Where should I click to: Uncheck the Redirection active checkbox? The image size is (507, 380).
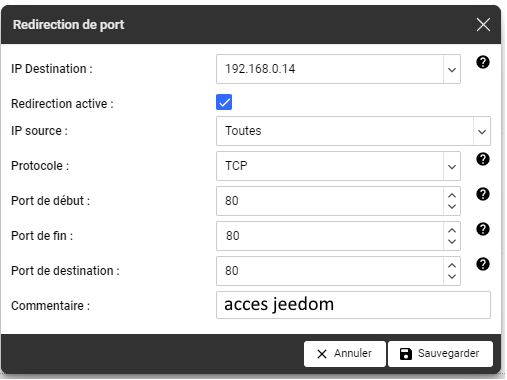coord(224,102)
